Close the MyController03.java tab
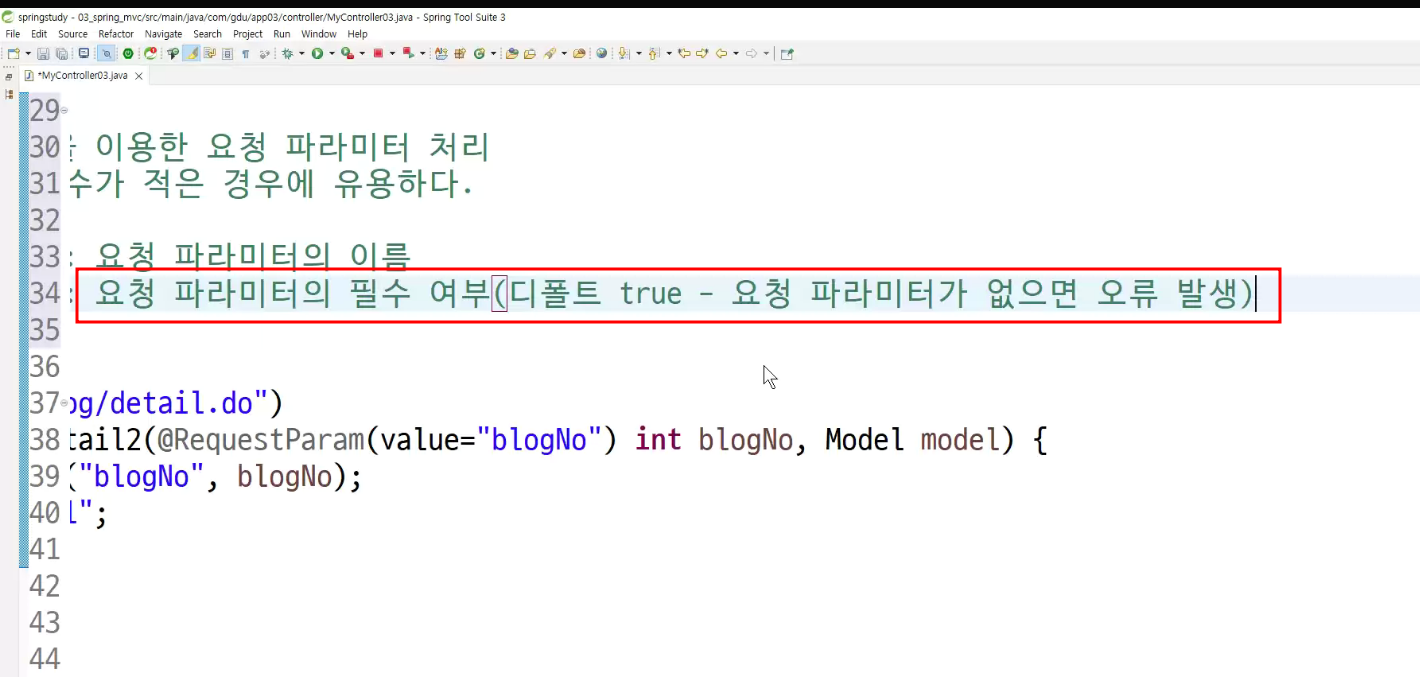 (139, 76)
